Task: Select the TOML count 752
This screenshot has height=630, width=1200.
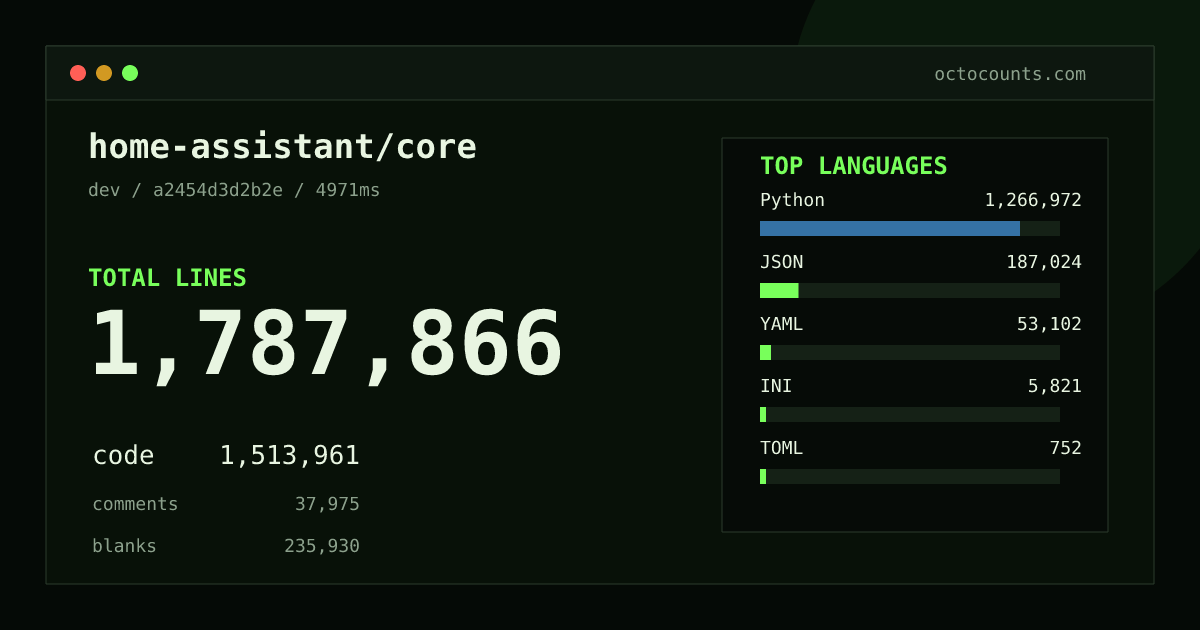Action: pyautogui.click(x=1065, y=448)
